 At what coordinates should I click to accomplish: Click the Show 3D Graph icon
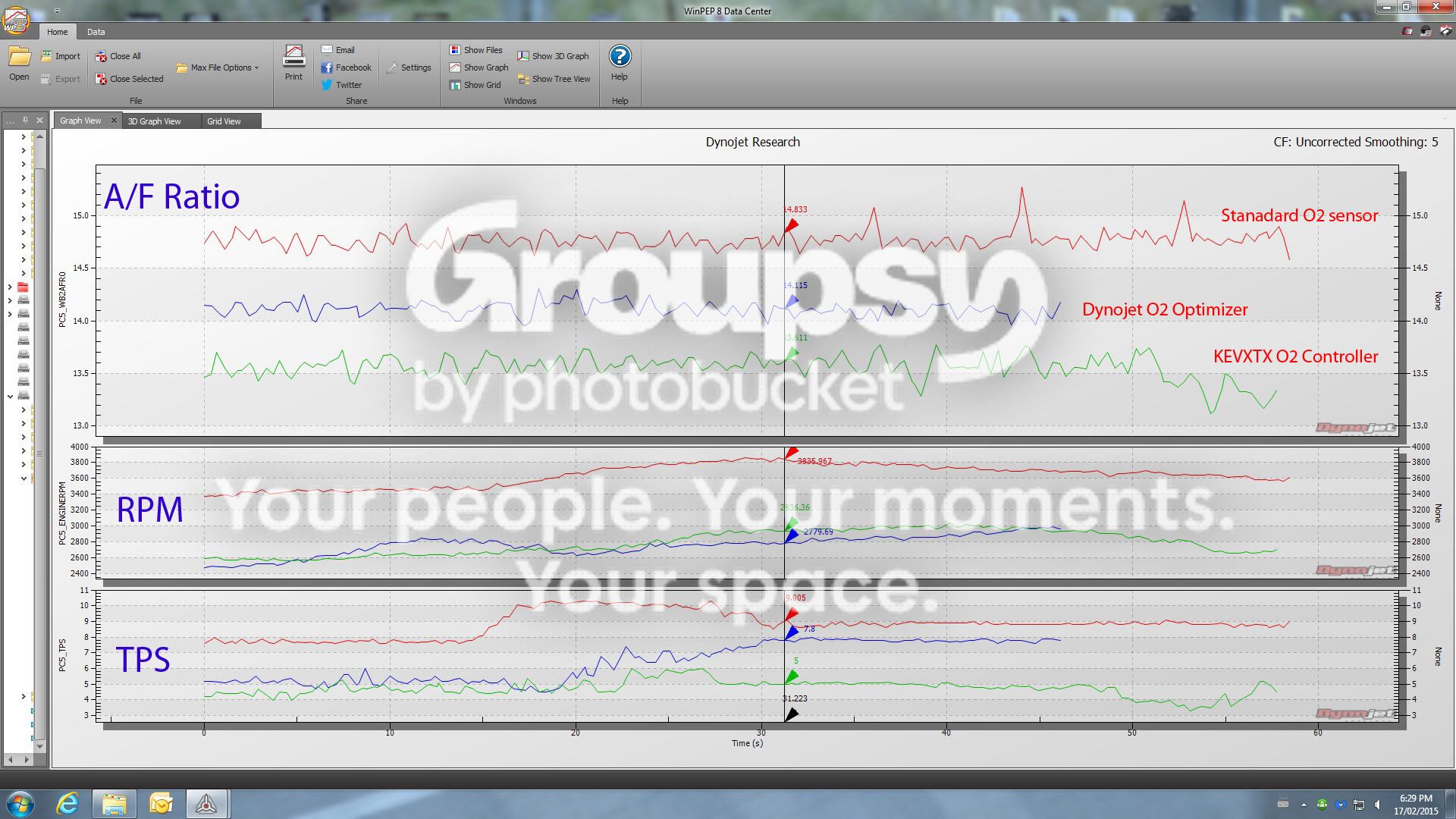click(523, 56)
